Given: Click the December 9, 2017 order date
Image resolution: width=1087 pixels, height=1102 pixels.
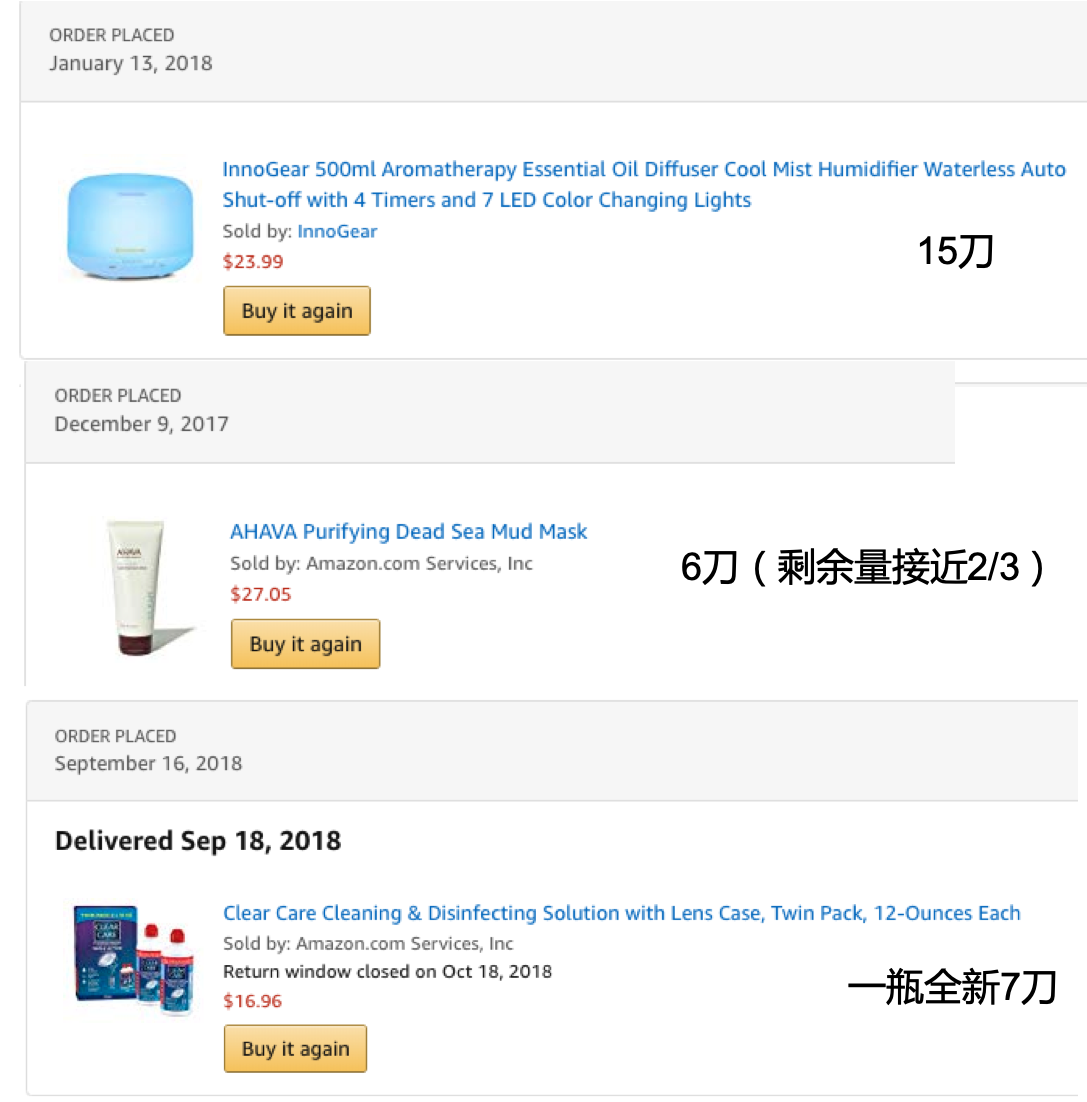Looking at the screenshot, I should coord(141,424).
